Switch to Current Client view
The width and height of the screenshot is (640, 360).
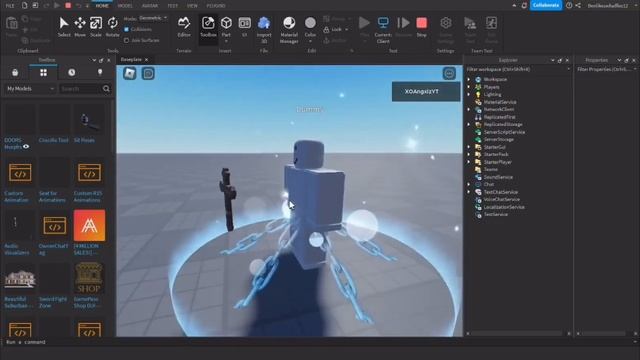click(x=383, y=29)
